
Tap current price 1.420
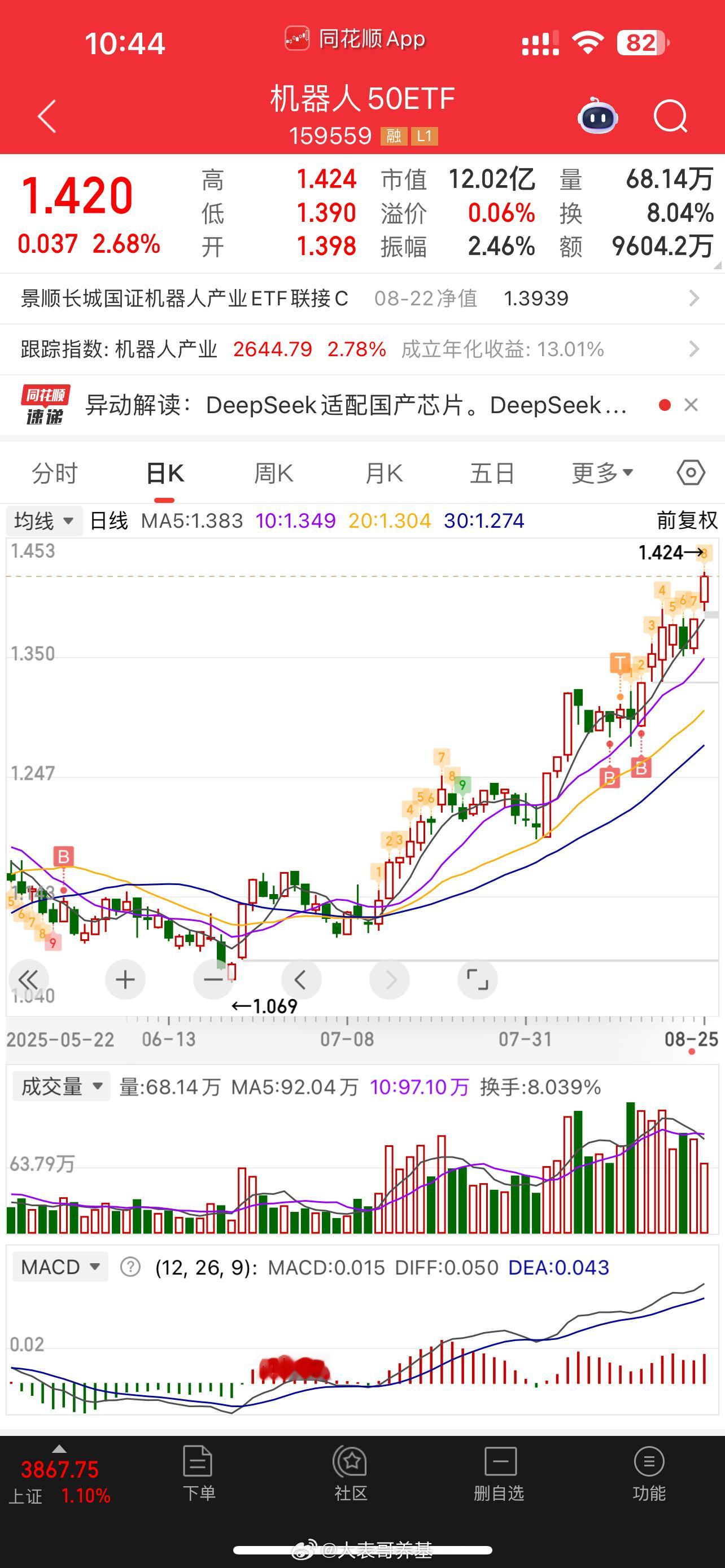tap(77, 195)
